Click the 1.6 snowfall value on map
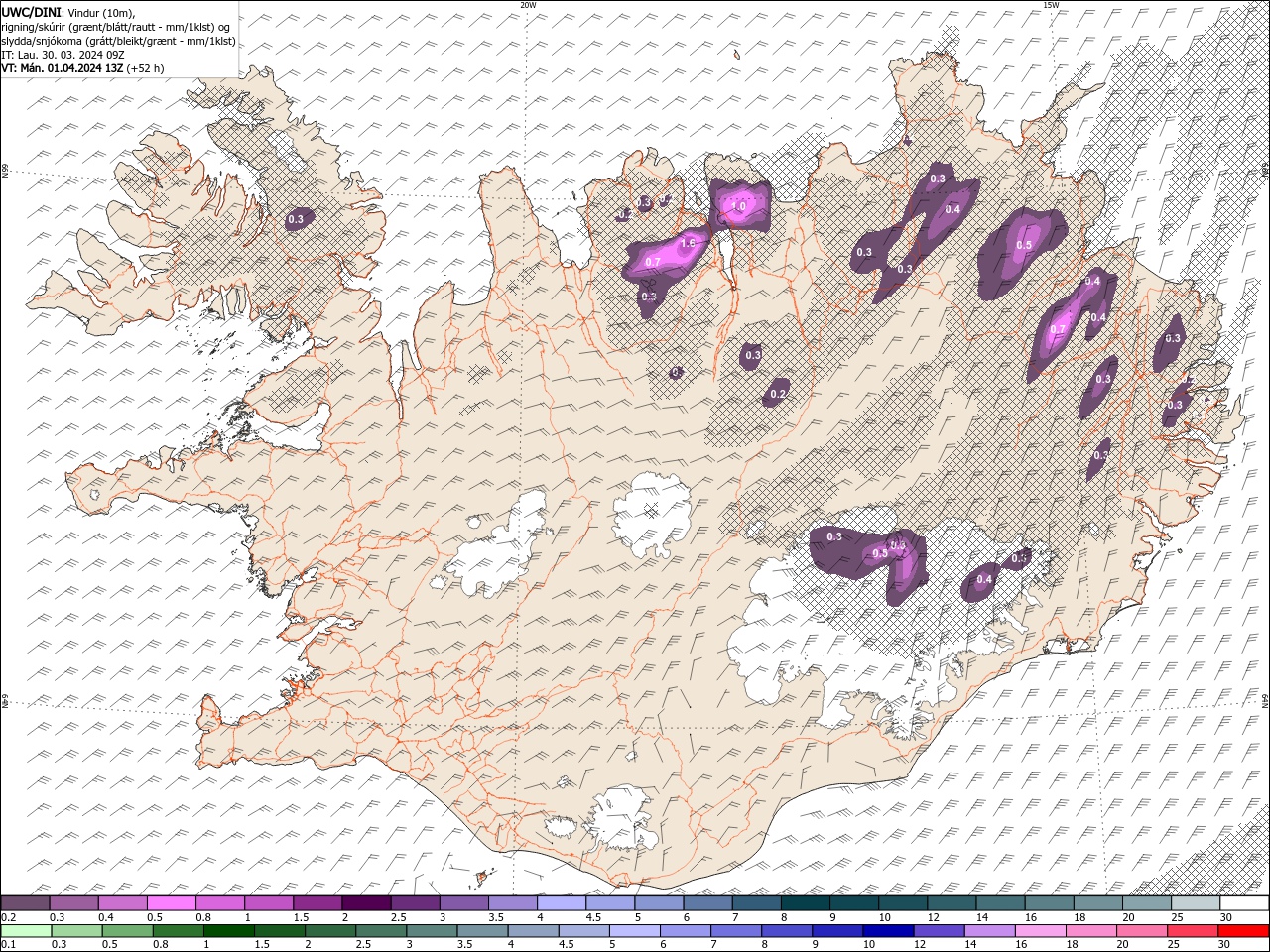 pyautogui.click(x=688, y=243)
